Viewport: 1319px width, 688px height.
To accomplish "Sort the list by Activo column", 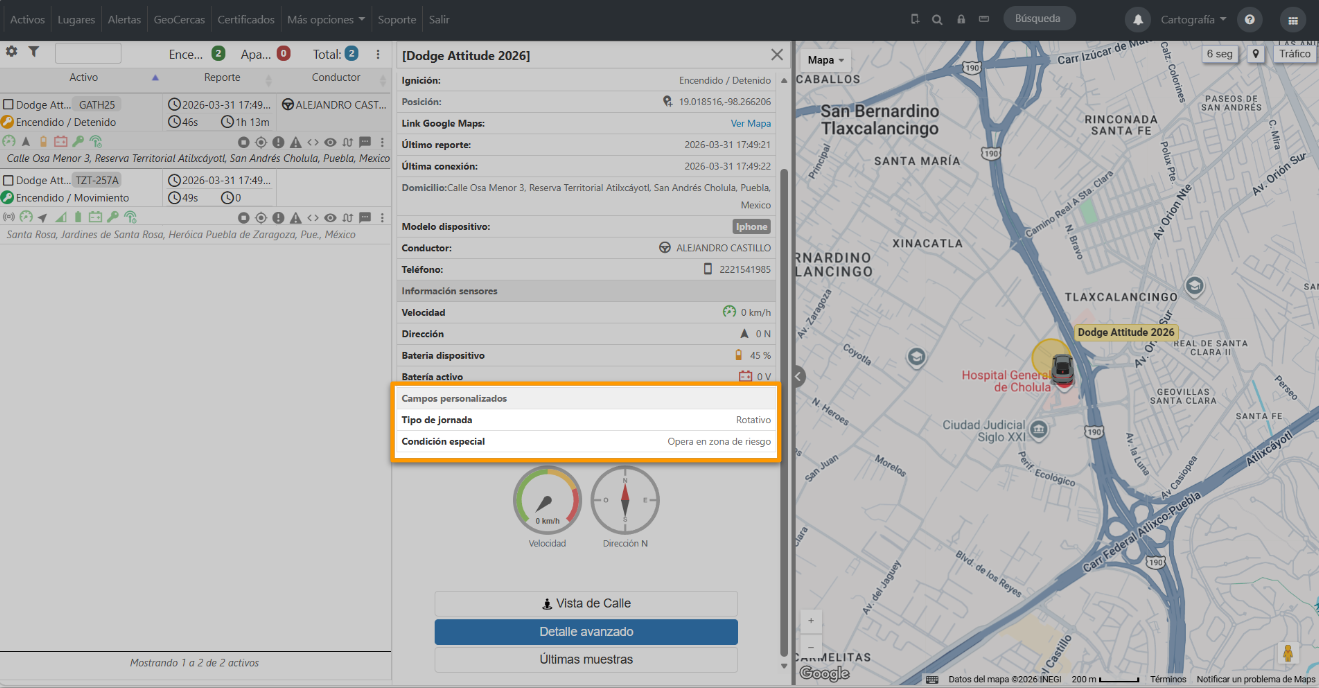I will [84, 78].
